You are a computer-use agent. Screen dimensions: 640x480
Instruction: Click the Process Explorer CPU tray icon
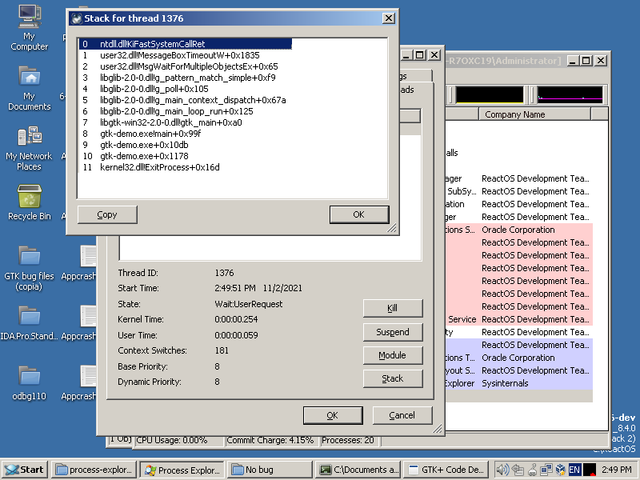pos(589,470)
